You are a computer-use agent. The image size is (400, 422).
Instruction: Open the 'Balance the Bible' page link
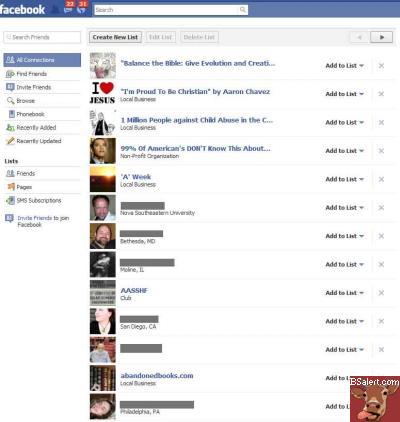pos(198,63)
